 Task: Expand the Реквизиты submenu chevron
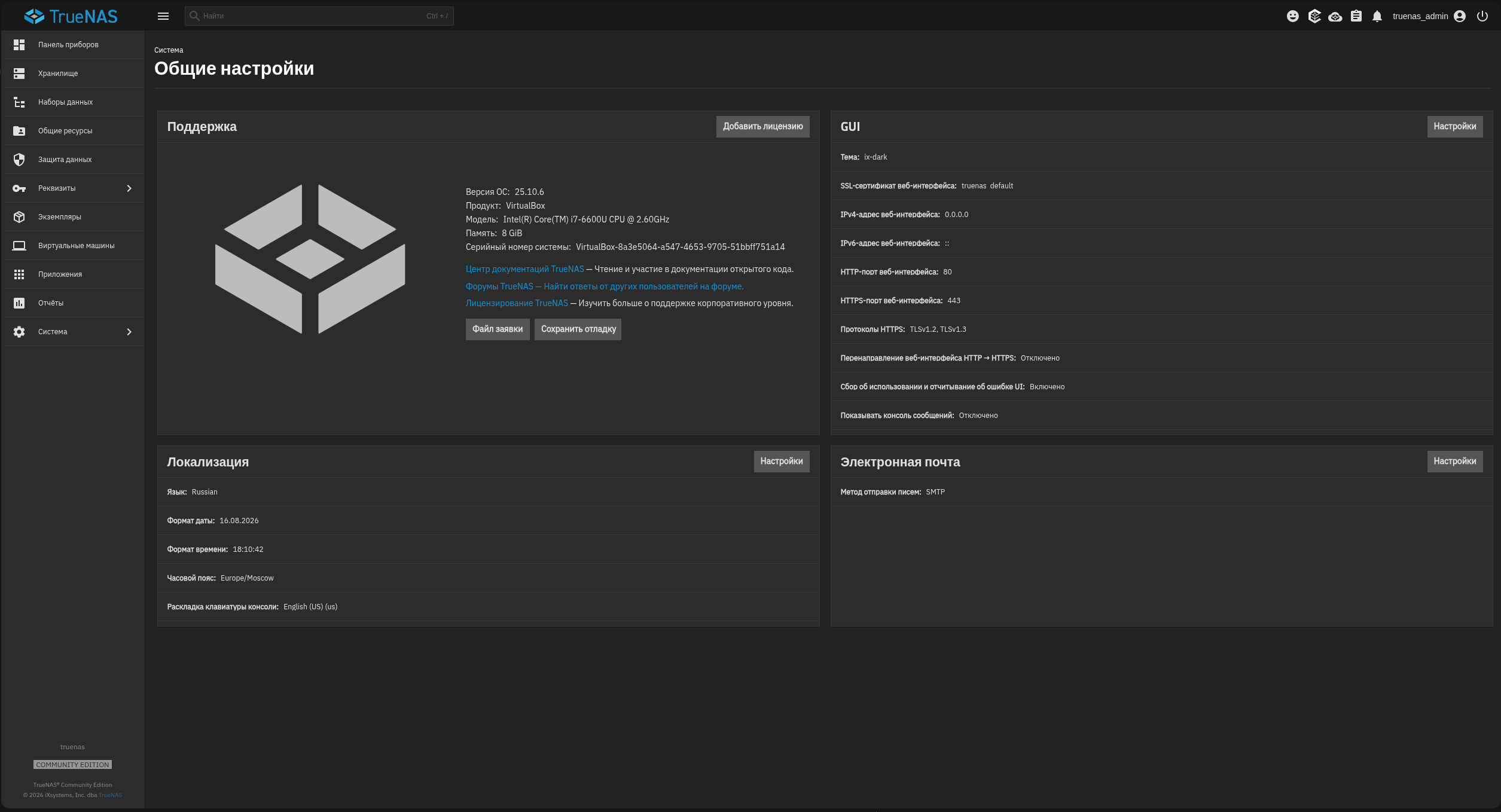[x=129, y=188]
